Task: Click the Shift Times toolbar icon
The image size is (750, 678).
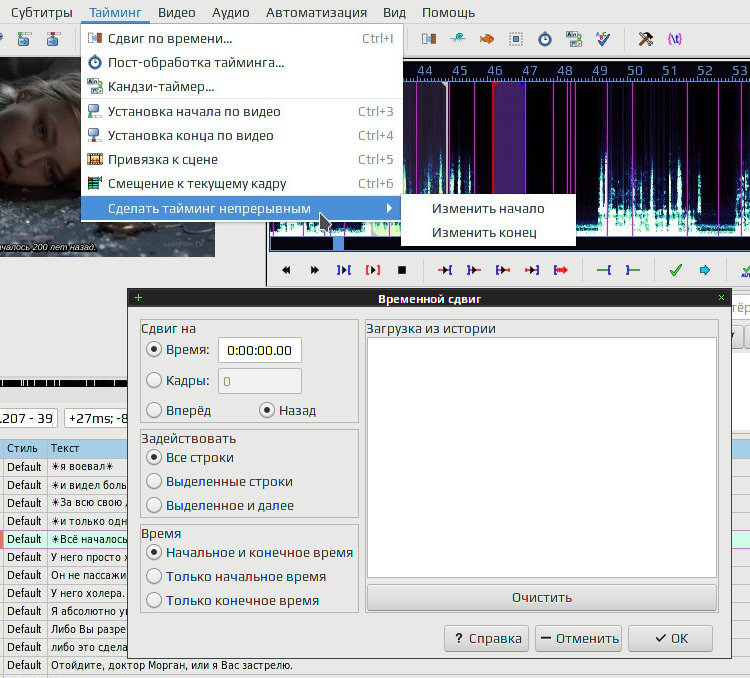Action: coord(429,39)
